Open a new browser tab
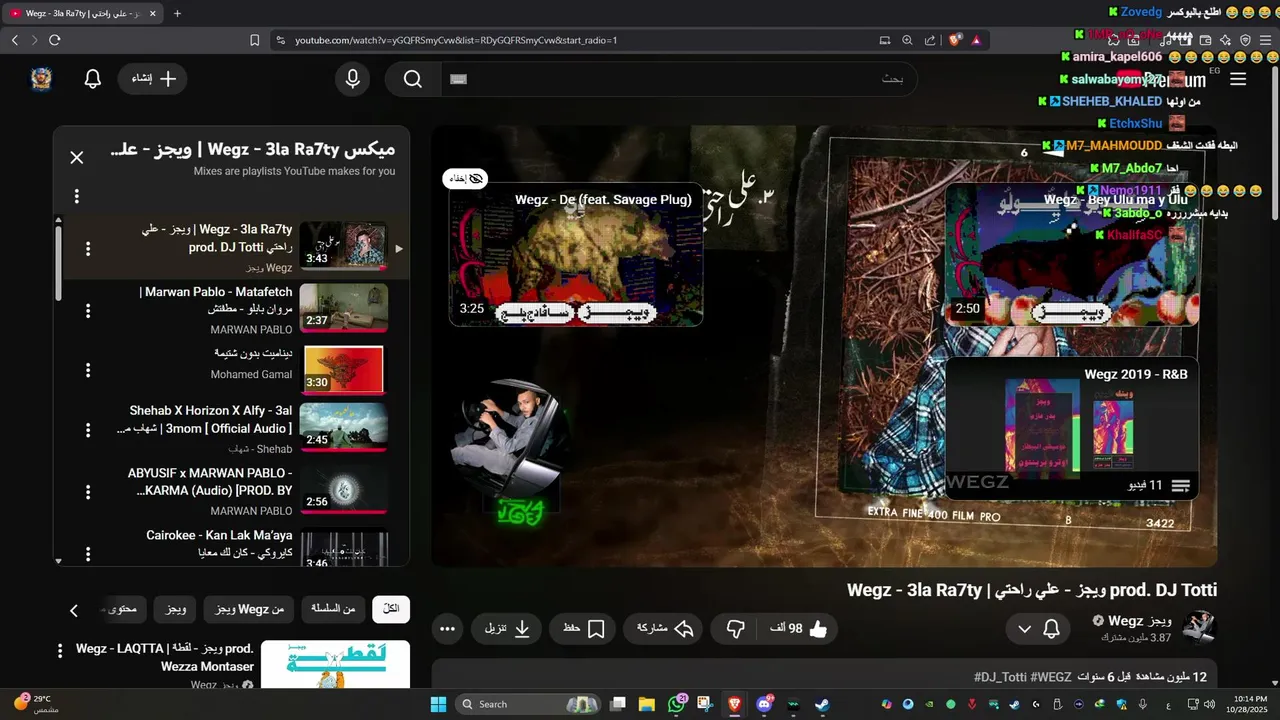This screenshot has width=1280, height=720. pyautogui.click(x=177, y=13)
